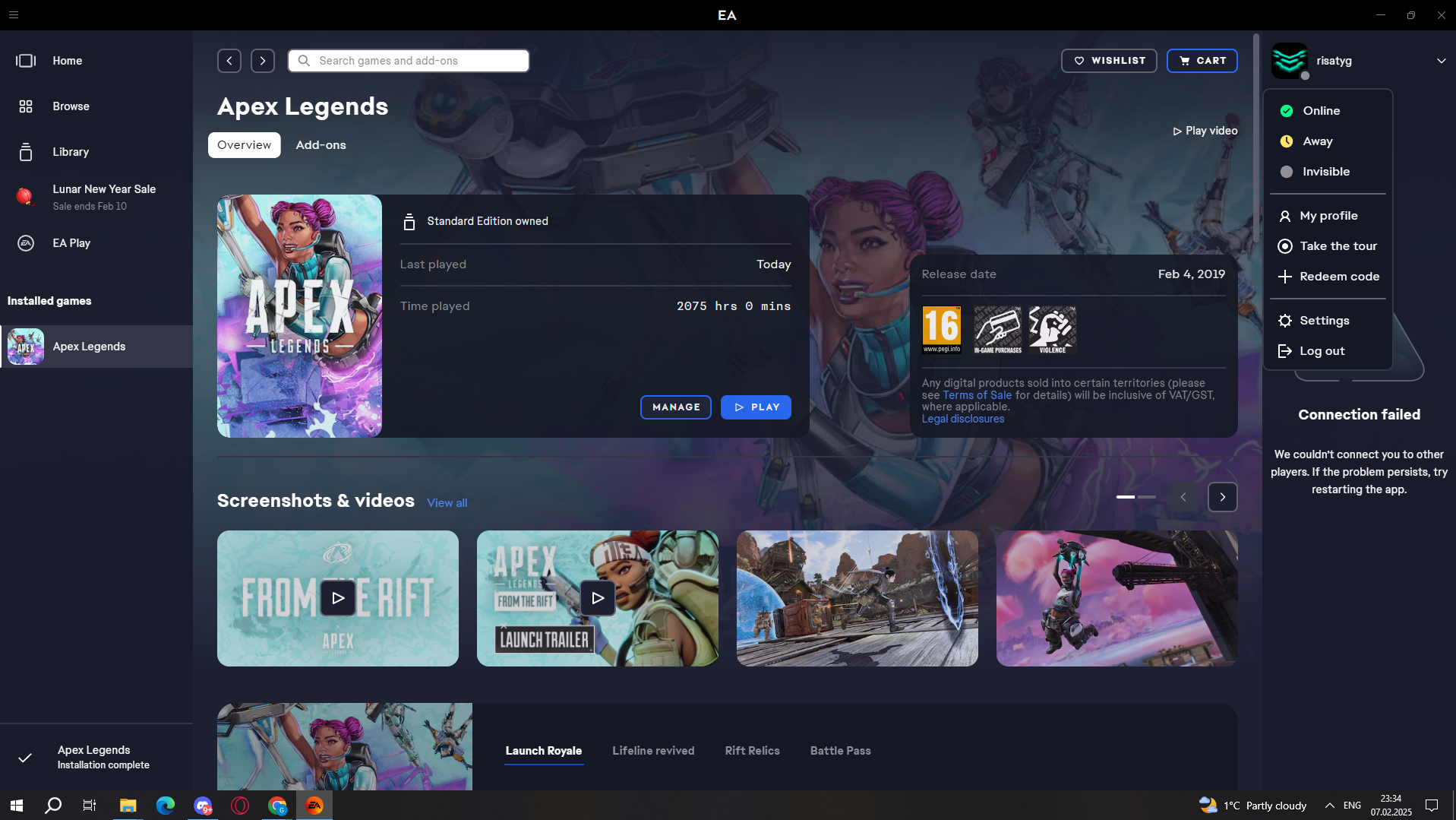Screen dimensions: 1456x820
Task: Expand hidden system tray icons
Action: tap(1330, 806)
